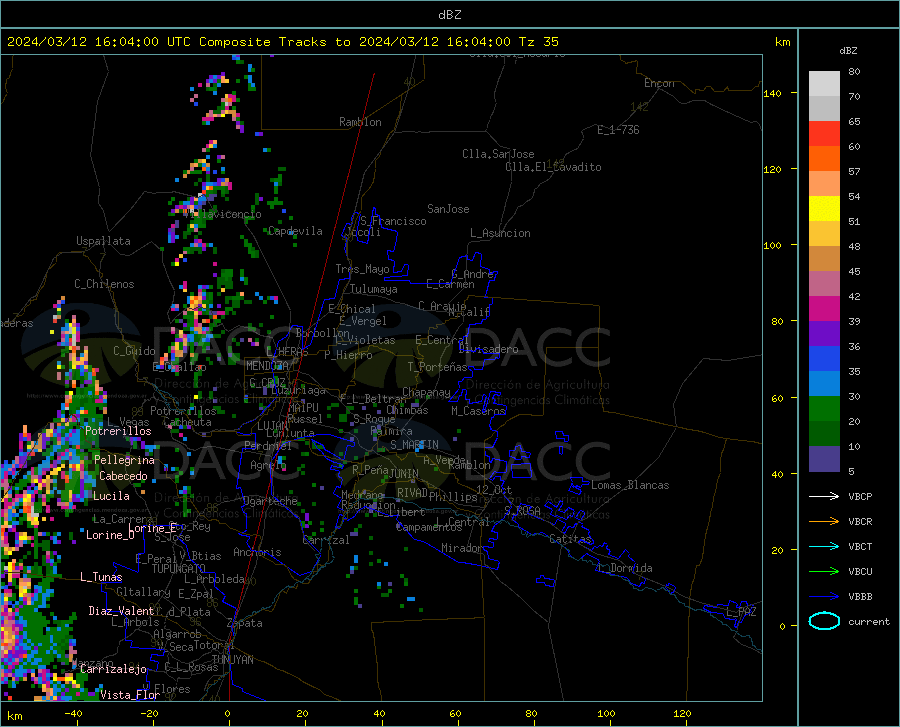Screen dimensions: 900x727
Task: Click the 'L_Asuncion' place label
Action: pos(500,233)
